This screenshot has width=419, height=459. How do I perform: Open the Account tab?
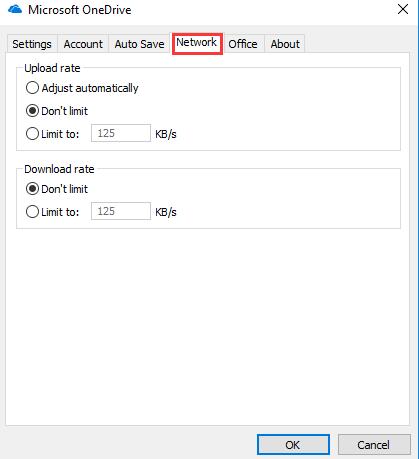(x=83, y=44)
